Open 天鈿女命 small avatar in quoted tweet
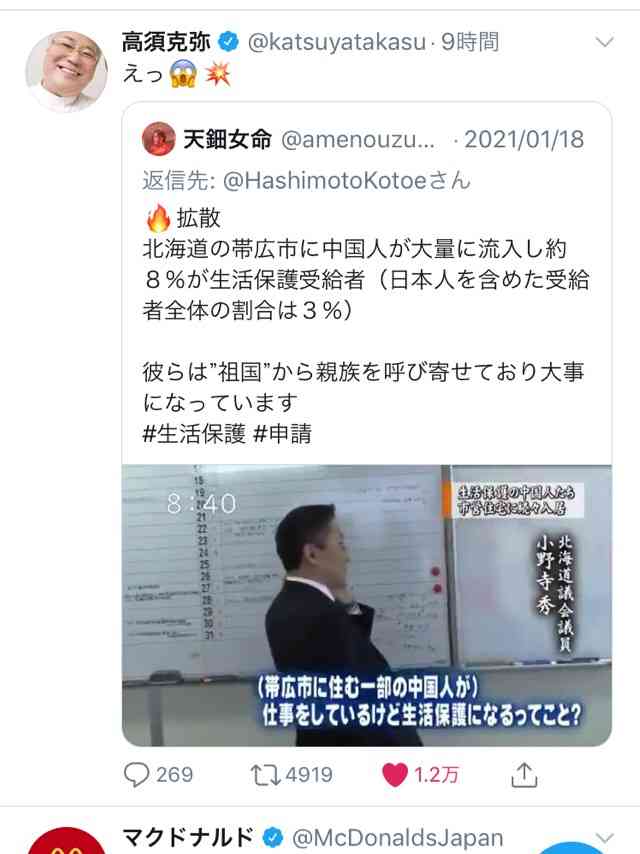Viewport: 640px width, 854px height. click(x=159, y=139)
